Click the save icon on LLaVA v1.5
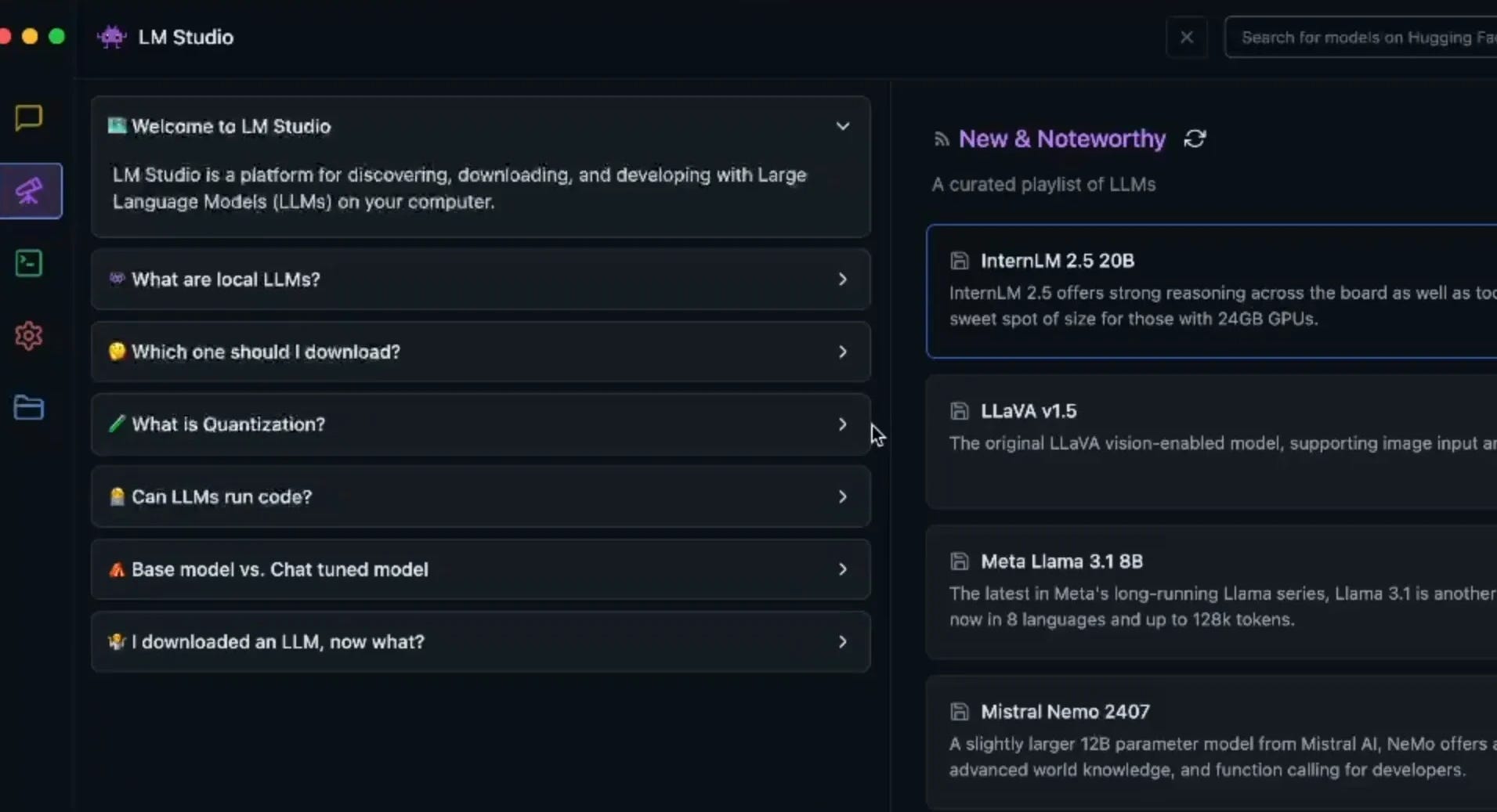Screen dimensions: 1497x812 point(960,410)
